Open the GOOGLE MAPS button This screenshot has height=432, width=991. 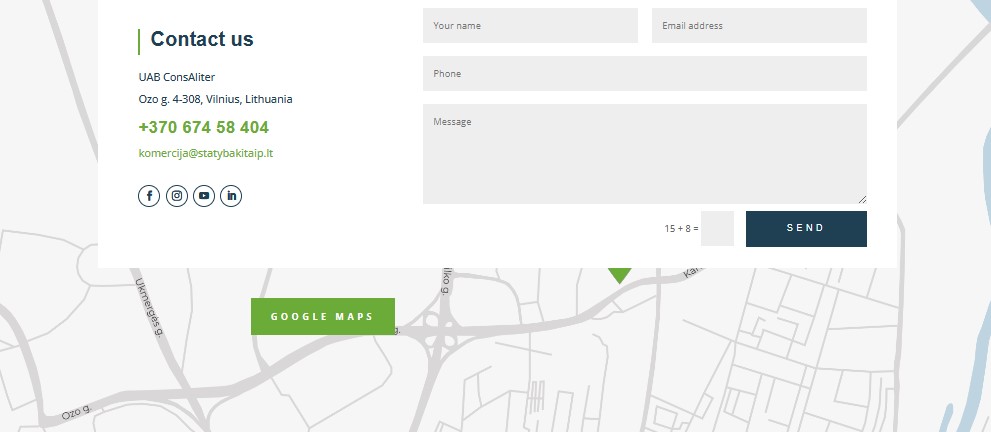coord(323,316)
